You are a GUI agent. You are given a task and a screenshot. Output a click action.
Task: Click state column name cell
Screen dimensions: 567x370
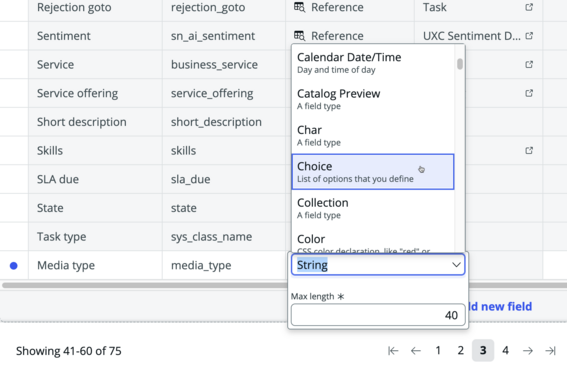224,208
